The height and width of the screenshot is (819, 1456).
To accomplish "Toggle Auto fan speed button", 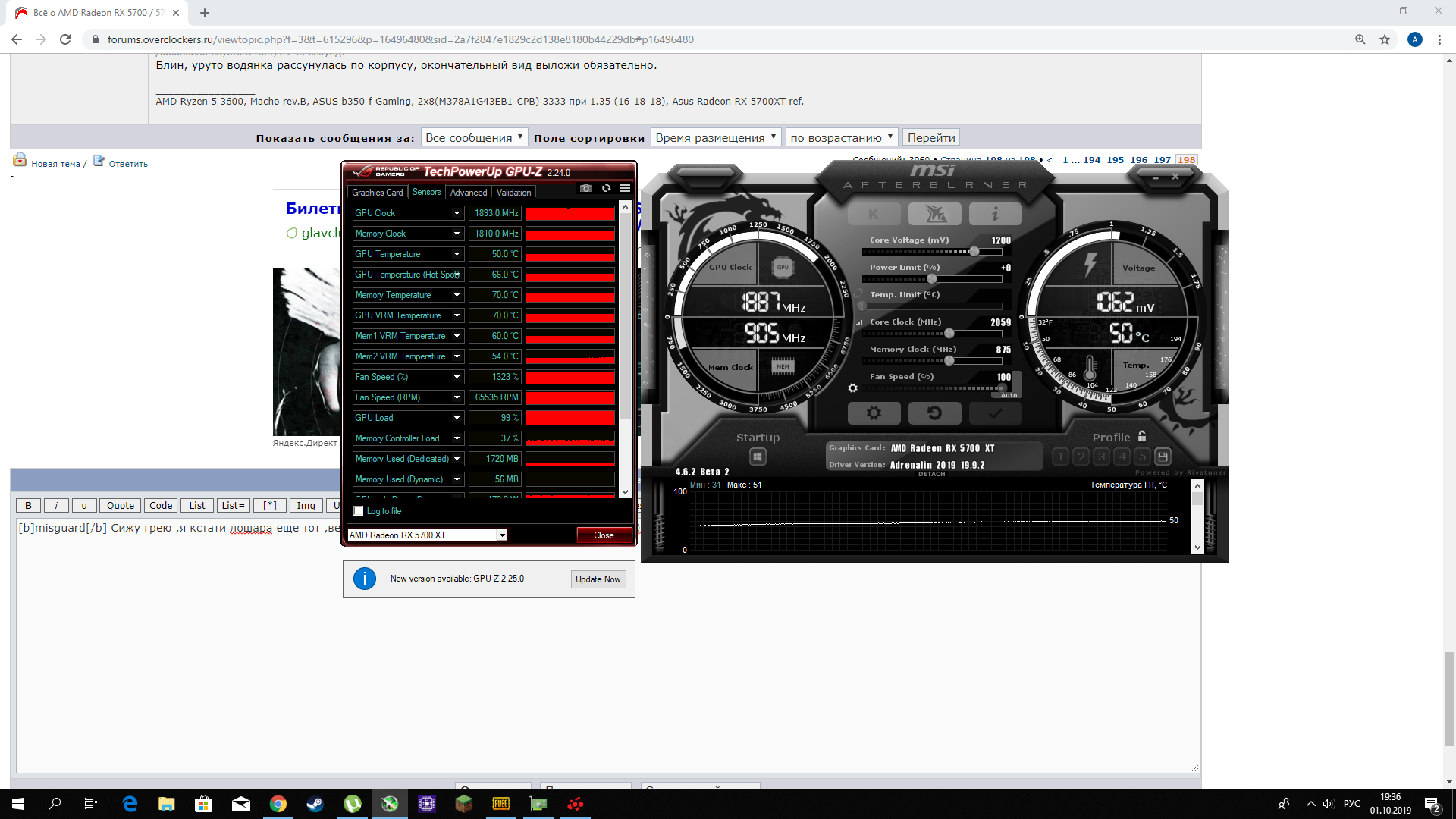I will [x=1009, y=395].
